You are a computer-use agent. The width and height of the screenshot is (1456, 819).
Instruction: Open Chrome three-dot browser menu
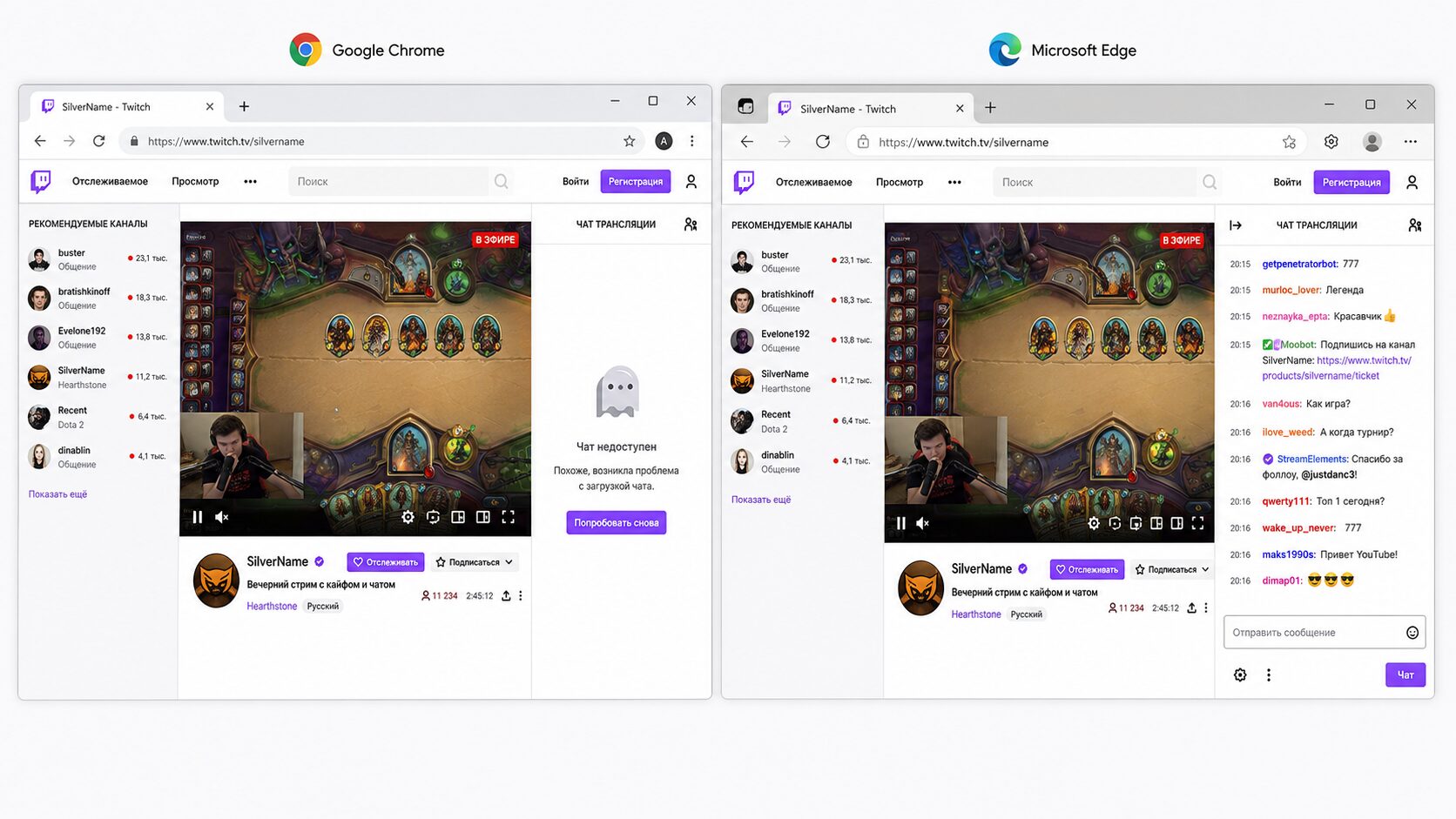pyautogui.click(x=692, y=141)
